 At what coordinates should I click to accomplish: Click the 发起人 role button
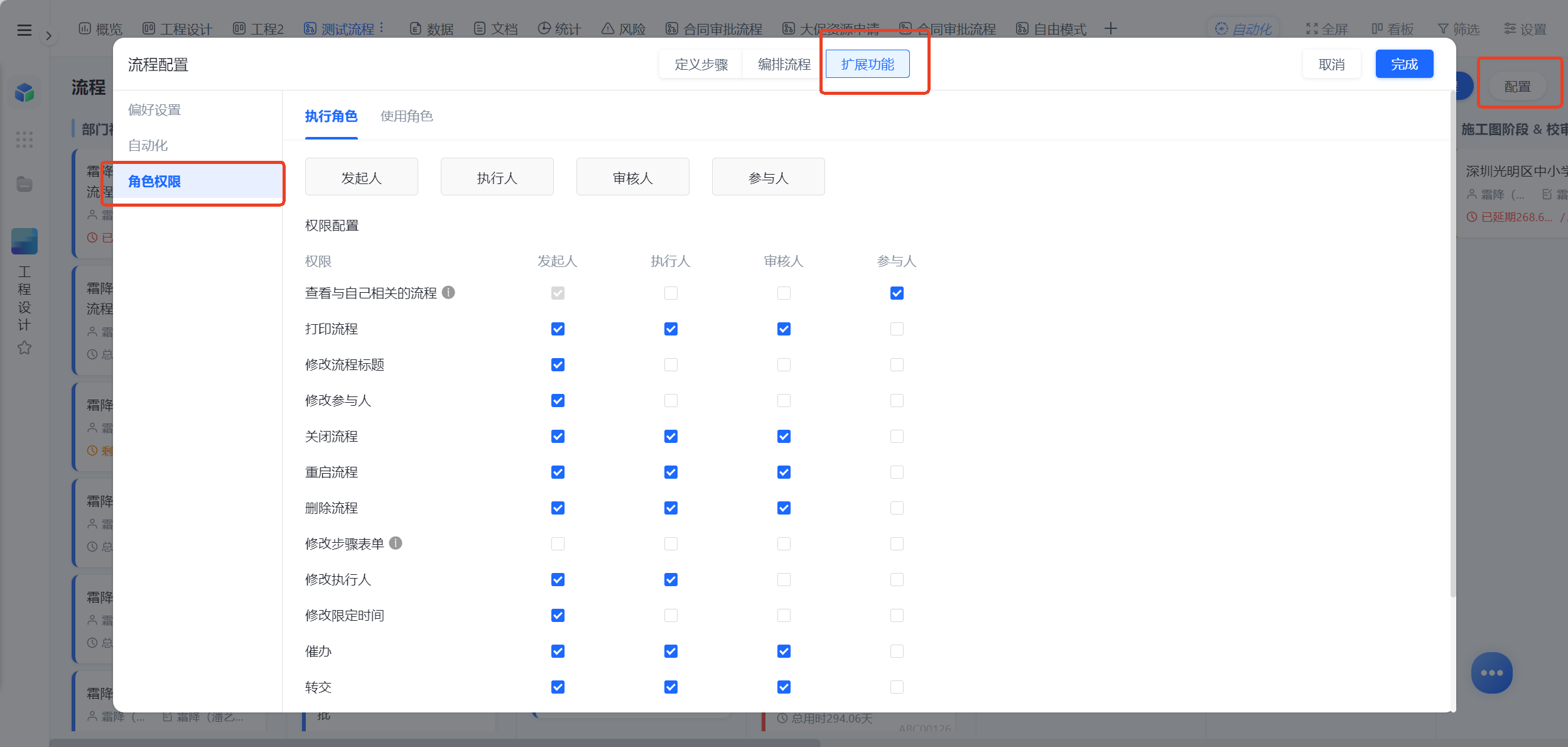click(361, 177)
